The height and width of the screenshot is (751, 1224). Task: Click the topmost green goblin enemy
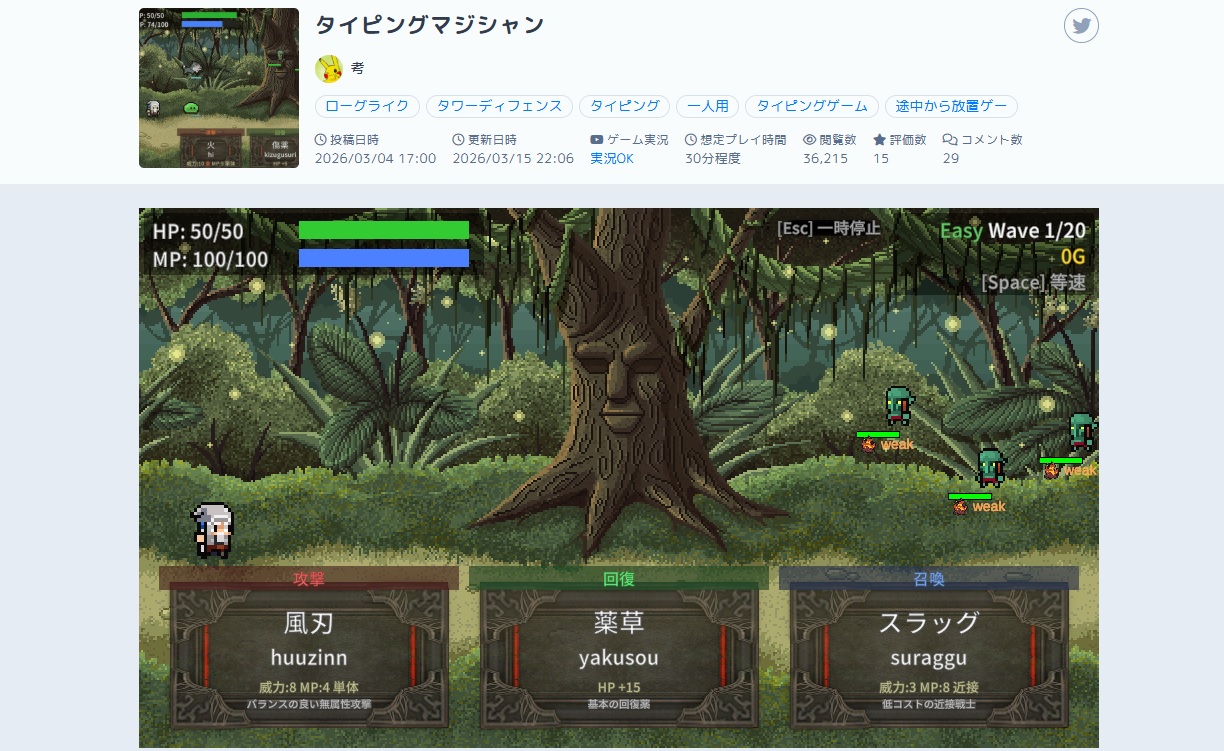[898, 406]
